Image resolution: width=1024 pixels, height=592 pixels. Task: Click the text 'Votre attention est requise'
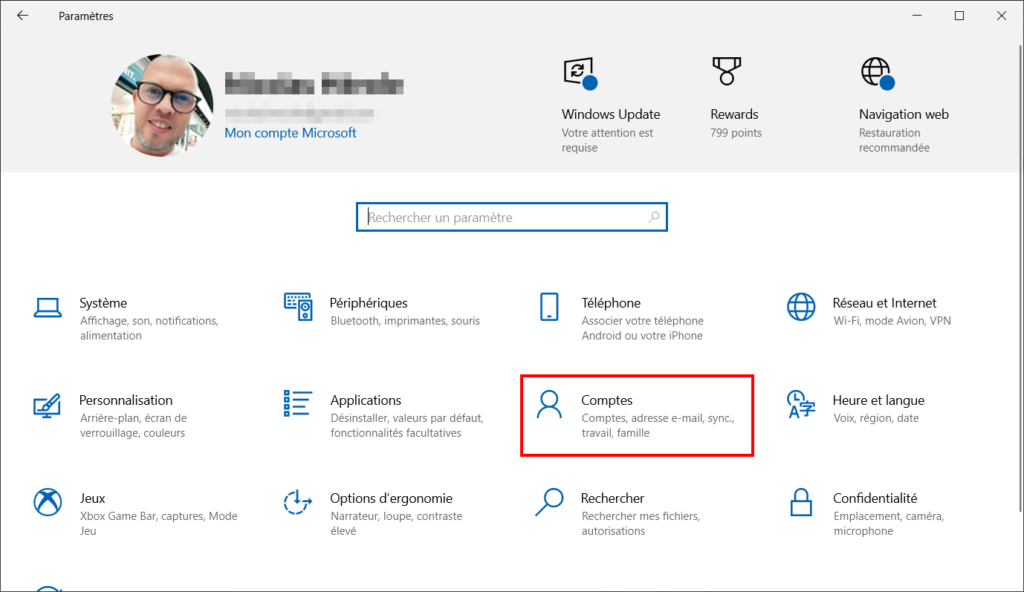[607, 140]
